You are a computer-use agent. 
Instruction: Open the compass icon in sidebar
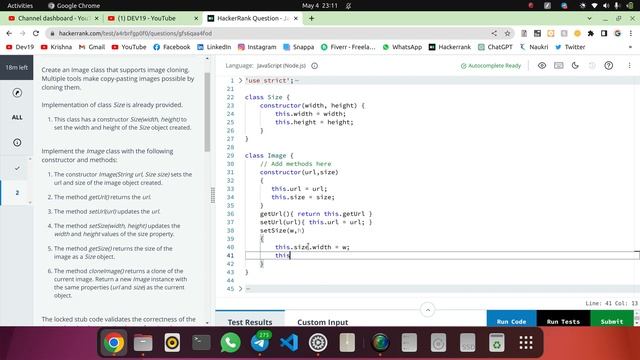[17, 93]
